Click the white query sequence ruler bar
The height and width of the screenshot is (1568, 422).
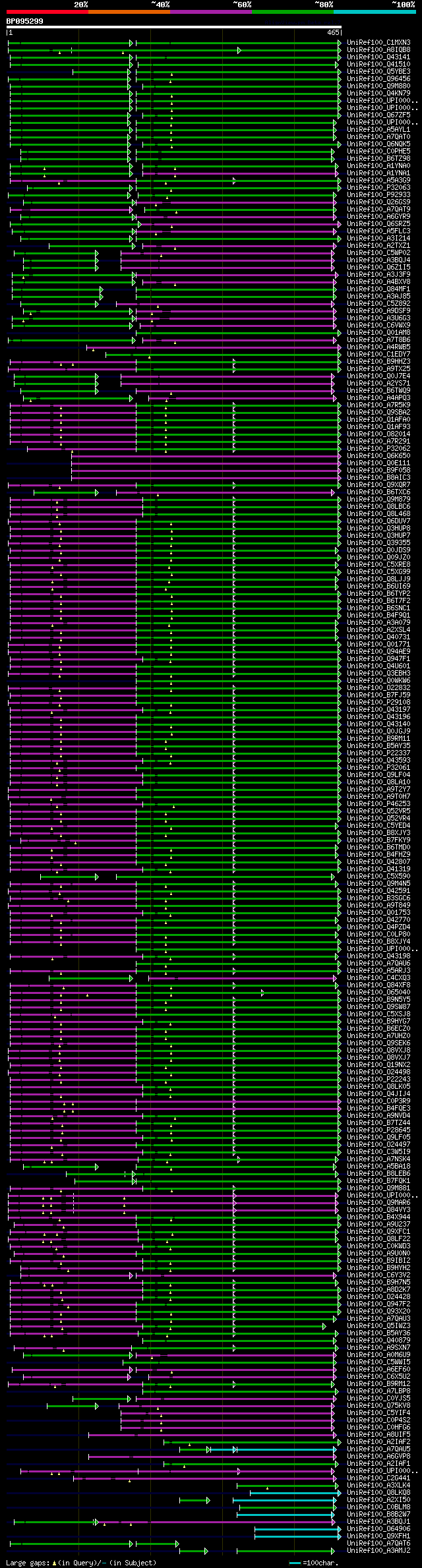point(173,27)
